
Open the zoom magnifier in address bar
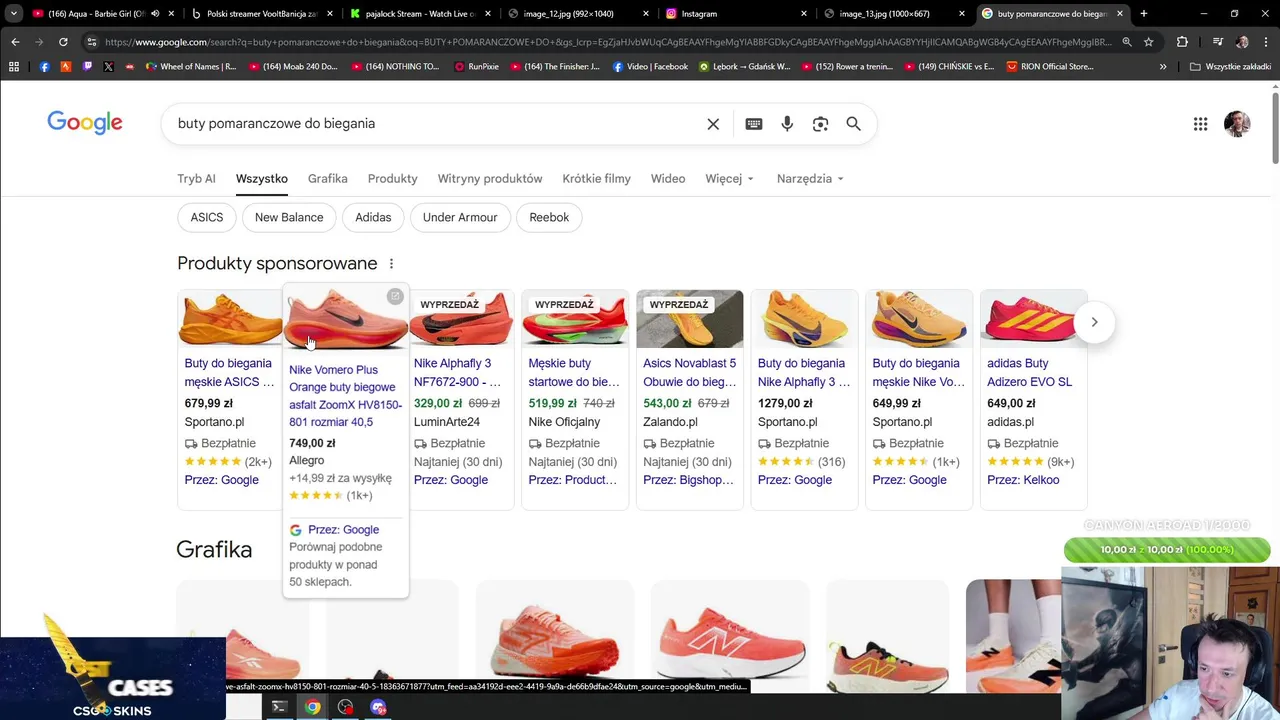pos(1127,42)
